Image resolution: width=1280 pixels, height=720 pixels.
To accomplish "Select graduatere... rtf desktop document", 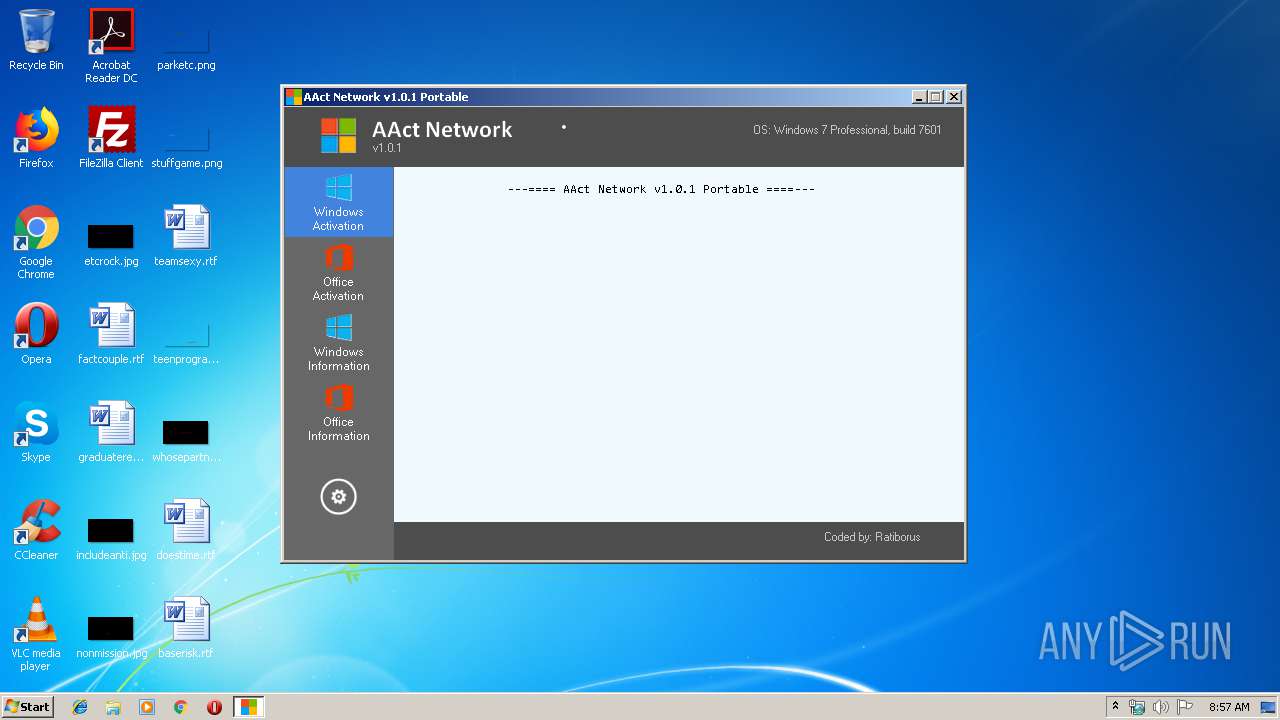I will click(111, 432).
